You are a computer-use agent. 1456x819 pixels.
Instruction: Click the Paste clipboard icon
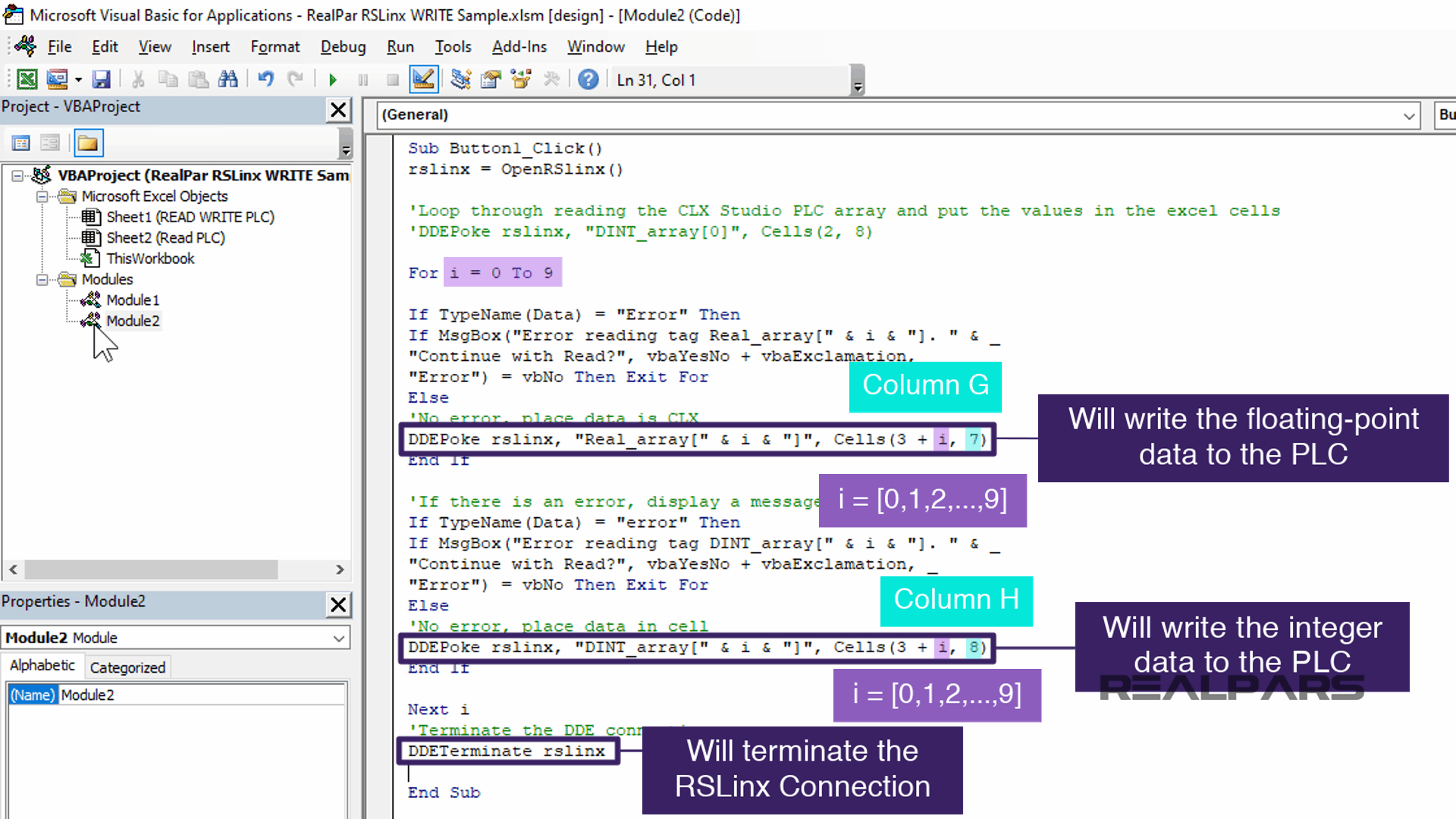click(198, 79)
